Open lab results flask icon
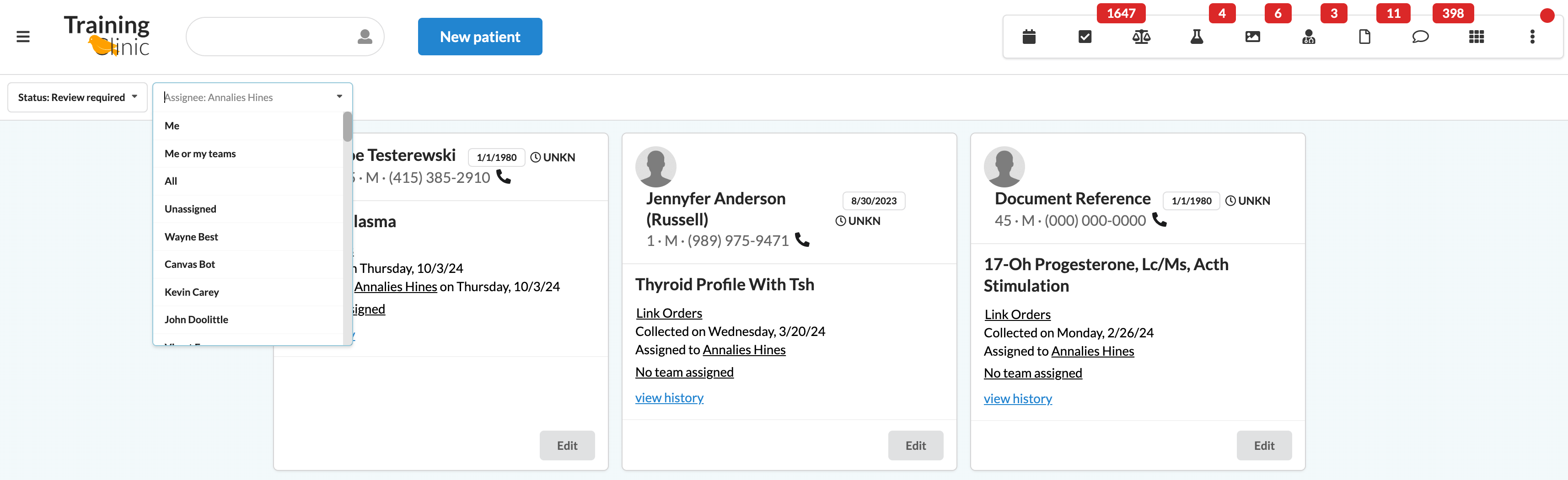This screenshot has width=1568, height=480. (x=1197, y=37)
